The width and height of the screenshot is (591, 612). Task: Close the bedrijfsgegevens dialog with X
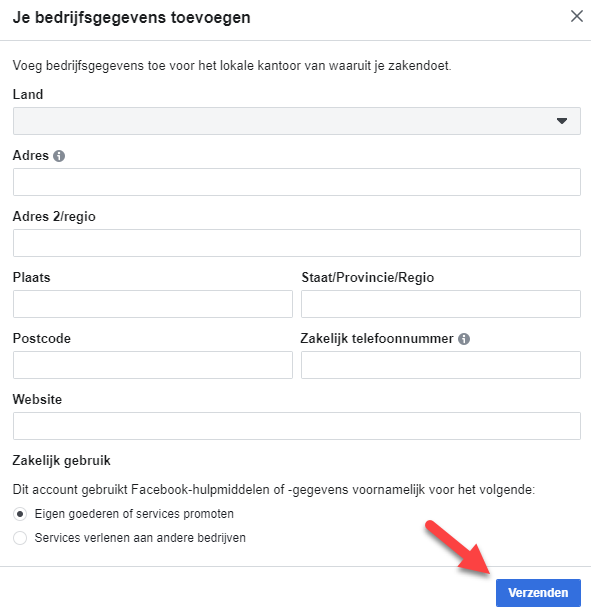577,16
